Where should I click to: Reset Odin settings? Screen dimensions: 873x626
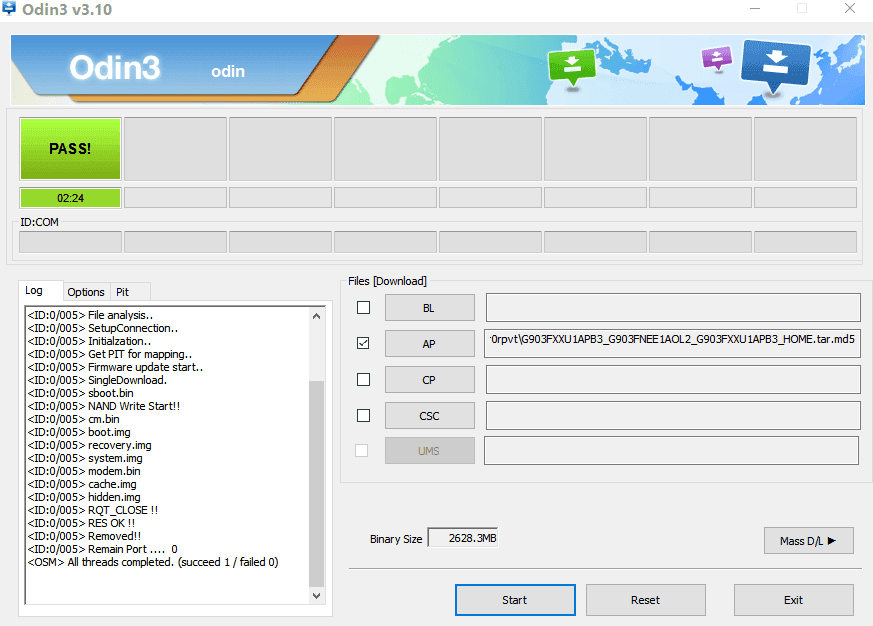click(x=646, y=600)
